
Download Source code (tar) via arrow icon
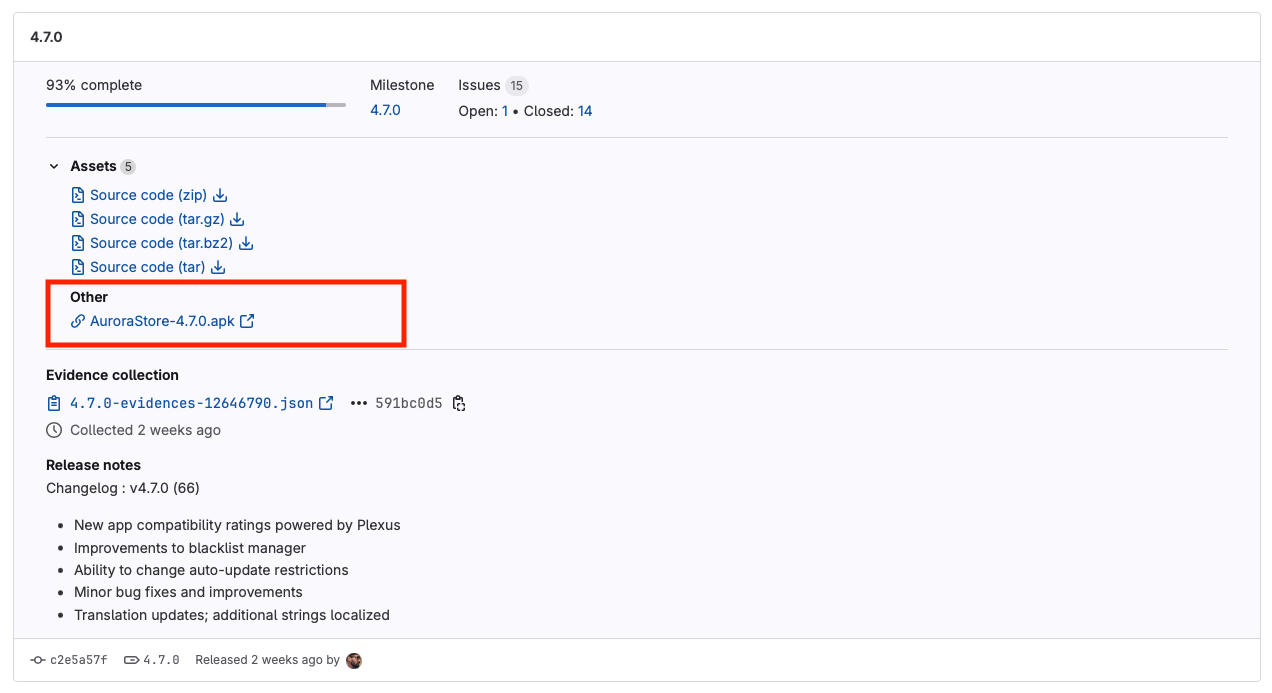coord(218,267)
